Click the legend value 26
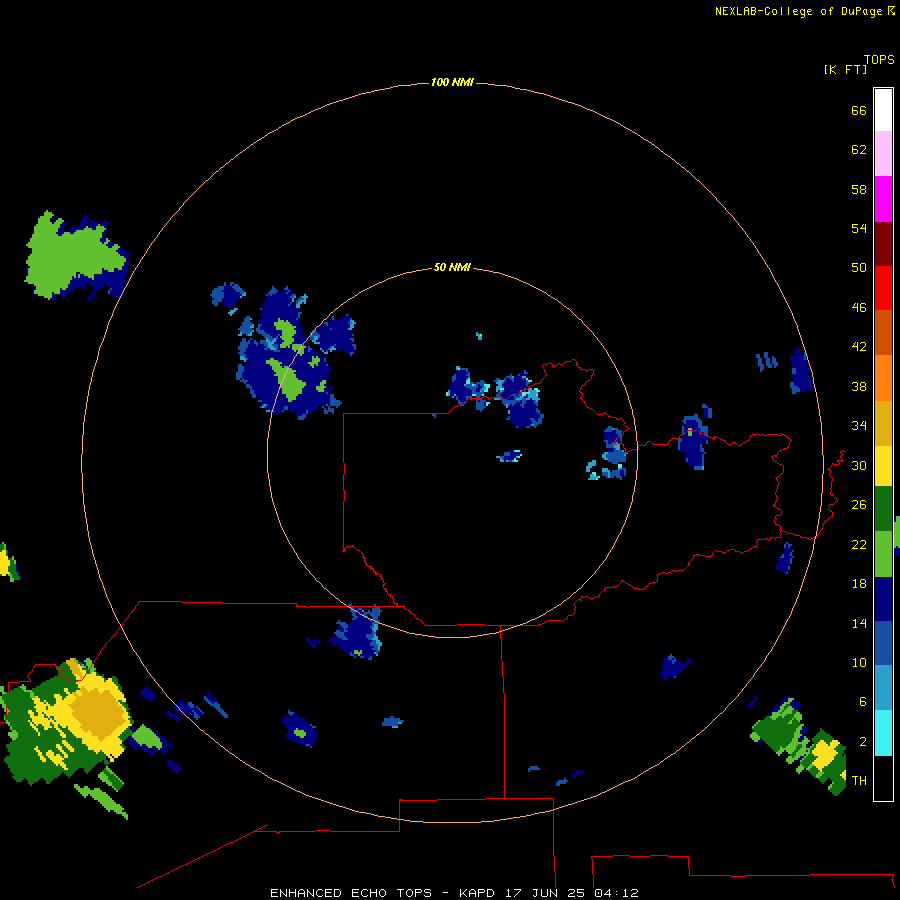 coord(859,505)
